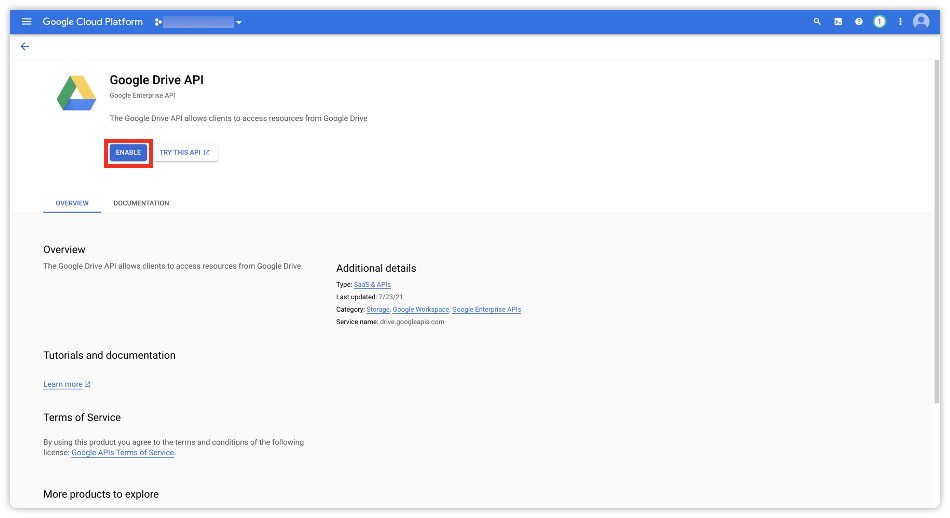Switch to the DOCUMENTATION tab
The height and width of the screenshot is (518, 950).
point(141,203)
